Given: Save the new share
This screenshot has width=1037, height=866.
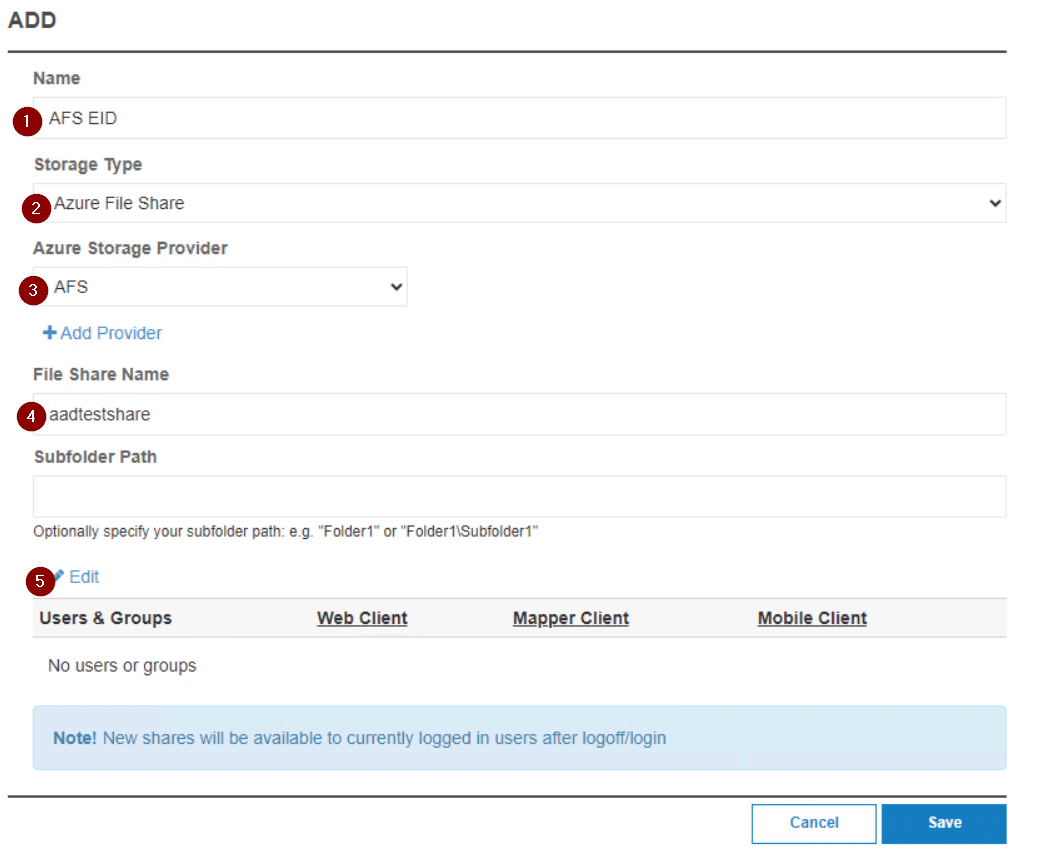Looking at the screenshot, I should [x=943, y=823].
